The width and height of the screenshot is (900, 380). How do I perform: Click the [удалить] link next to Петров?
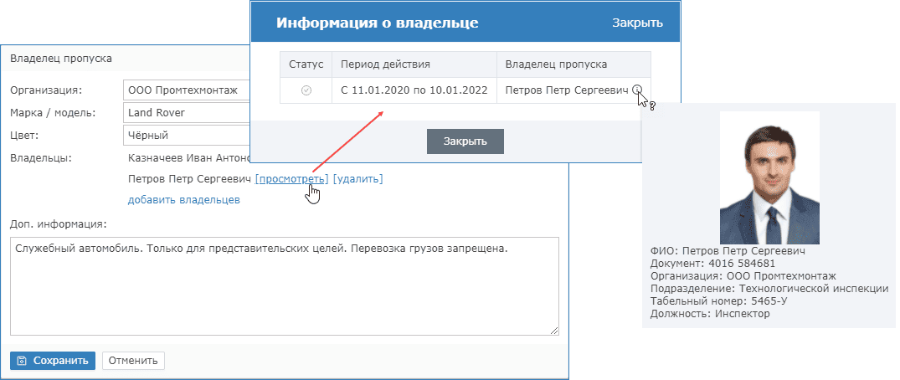[358, 179]
